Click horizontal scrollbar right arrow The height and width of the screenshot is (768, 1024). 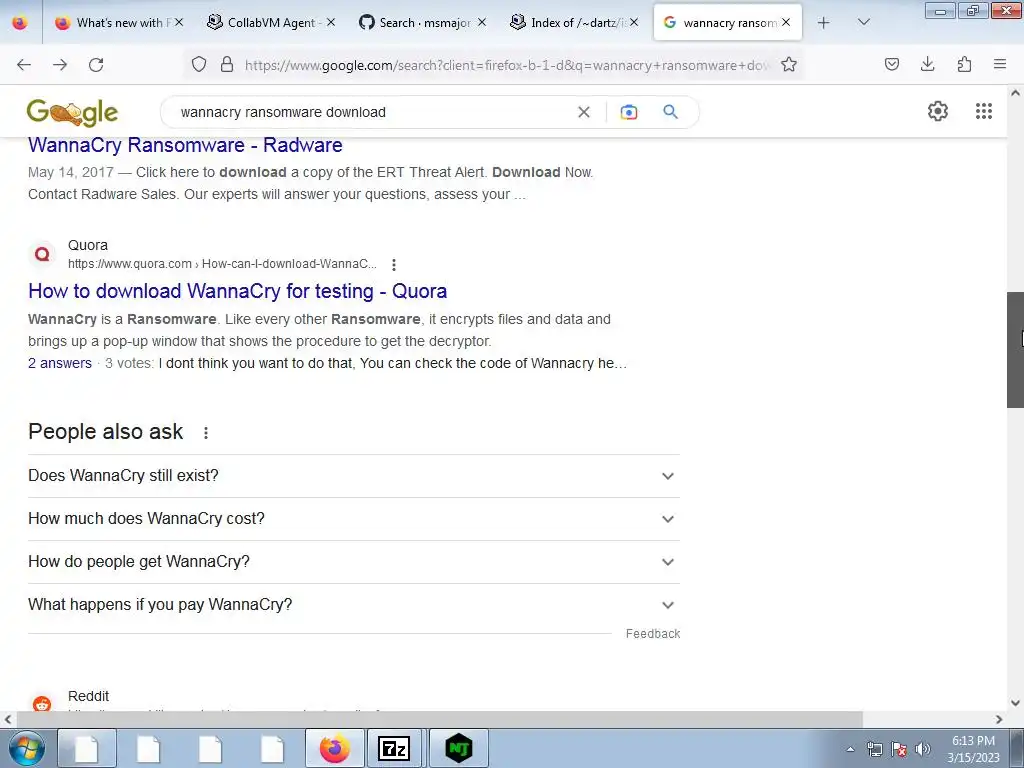(x=999, y=719)
